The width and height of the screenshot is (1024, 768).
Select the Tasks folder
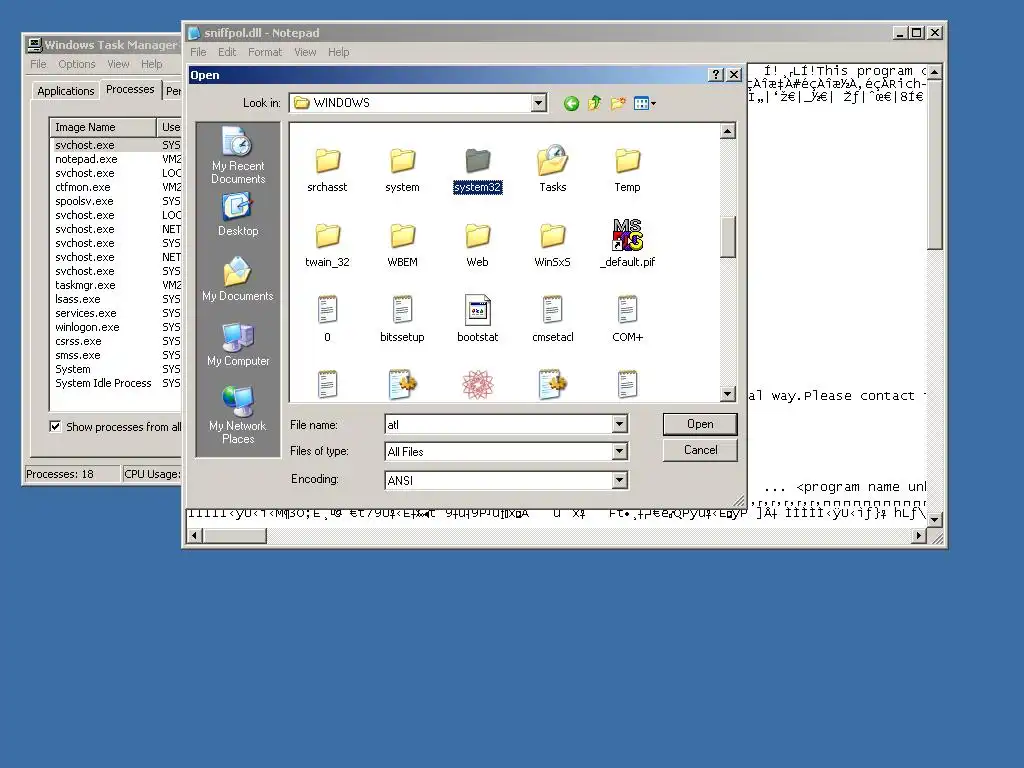pyautogui.click(x=552, y=169)
